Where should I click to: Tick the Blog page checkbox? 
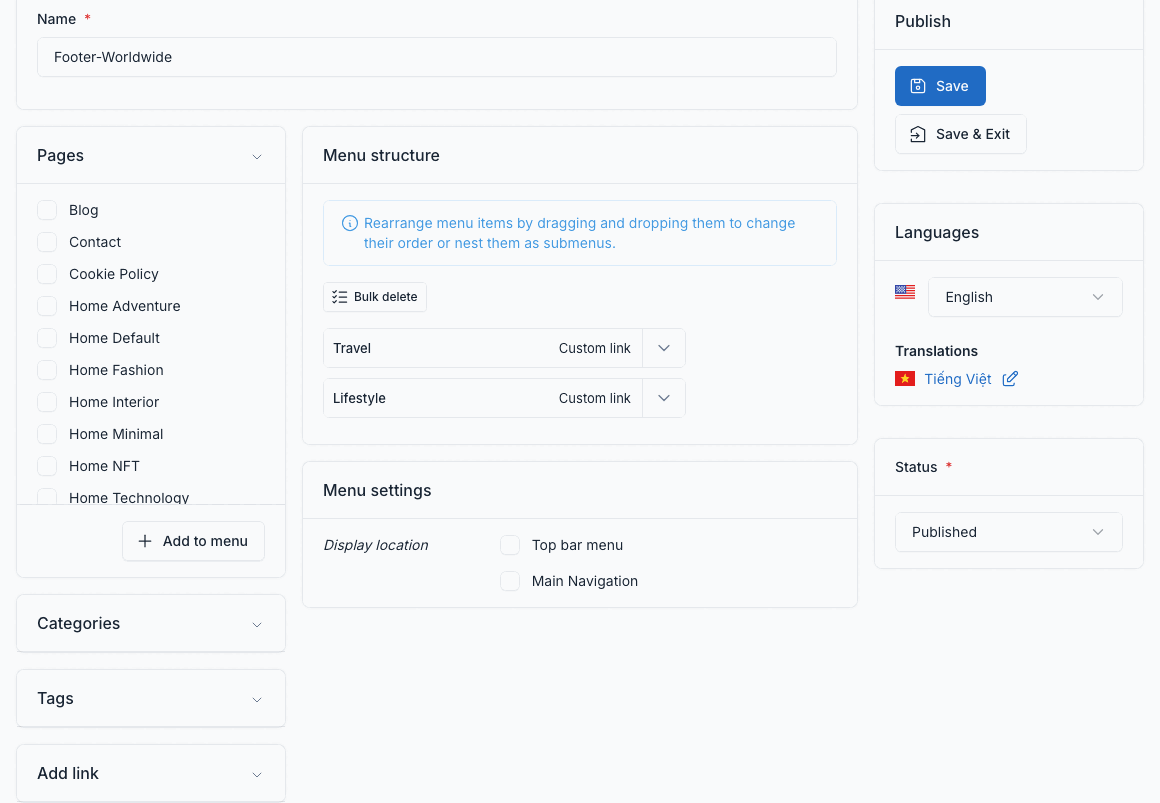coord(47,210)
